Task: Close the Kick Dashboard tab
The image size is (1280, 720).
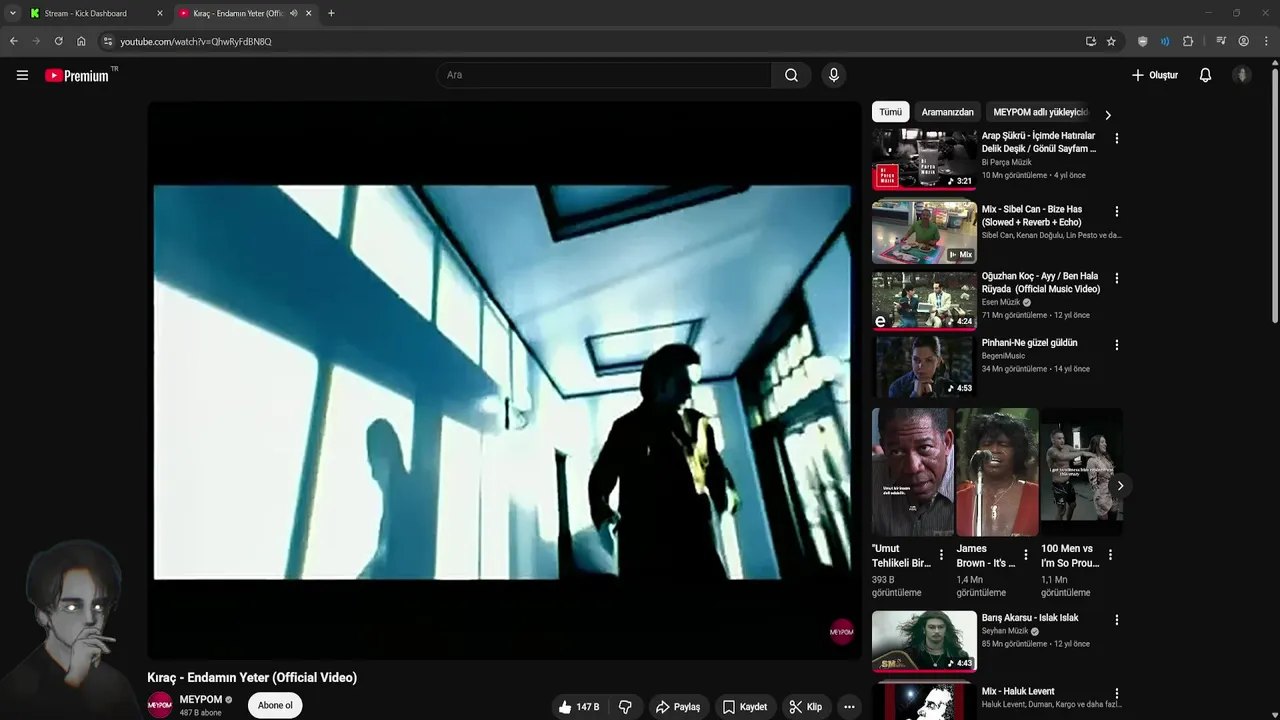Action: [159, 13]
